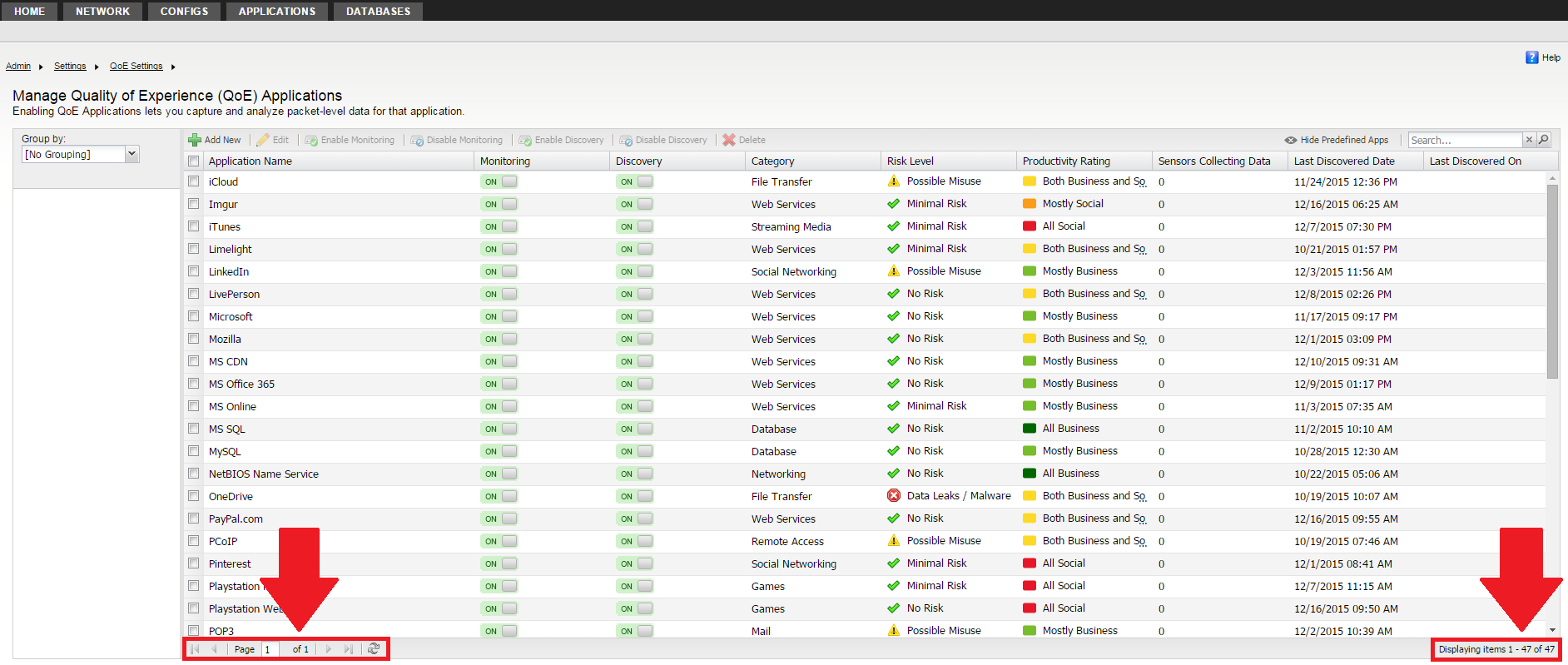This screenshot has width=1568, height=665.
Task: Open the Settings breadcrumb link
Action: click(x=70, y=66)
